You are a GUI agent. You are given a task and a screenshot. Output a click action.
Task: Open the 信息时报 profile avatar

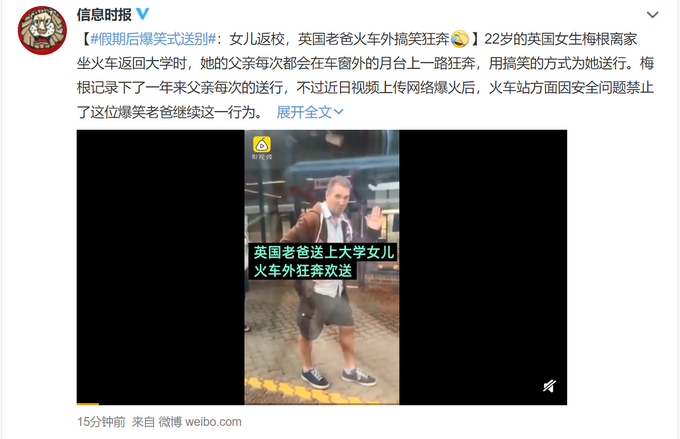point(42,30)
